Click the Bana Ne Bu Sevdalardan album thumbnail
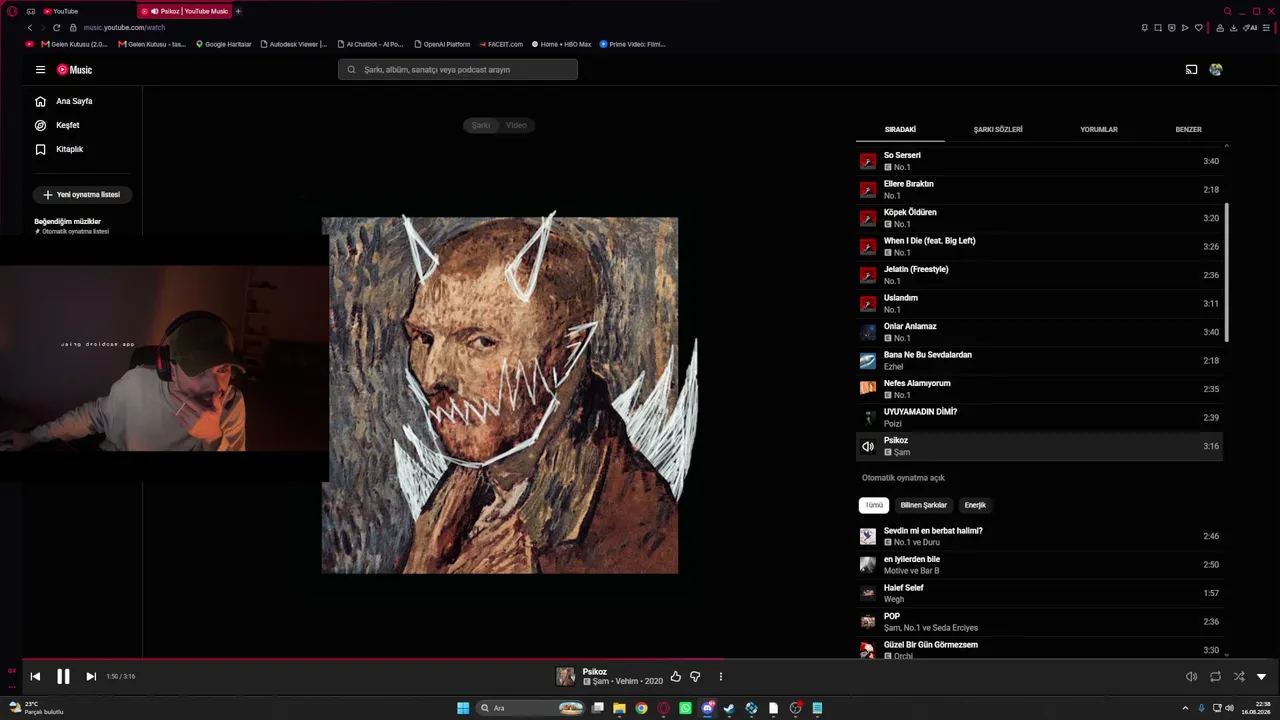The width and height of the screenshot is (1280, 720). point(868,361)
